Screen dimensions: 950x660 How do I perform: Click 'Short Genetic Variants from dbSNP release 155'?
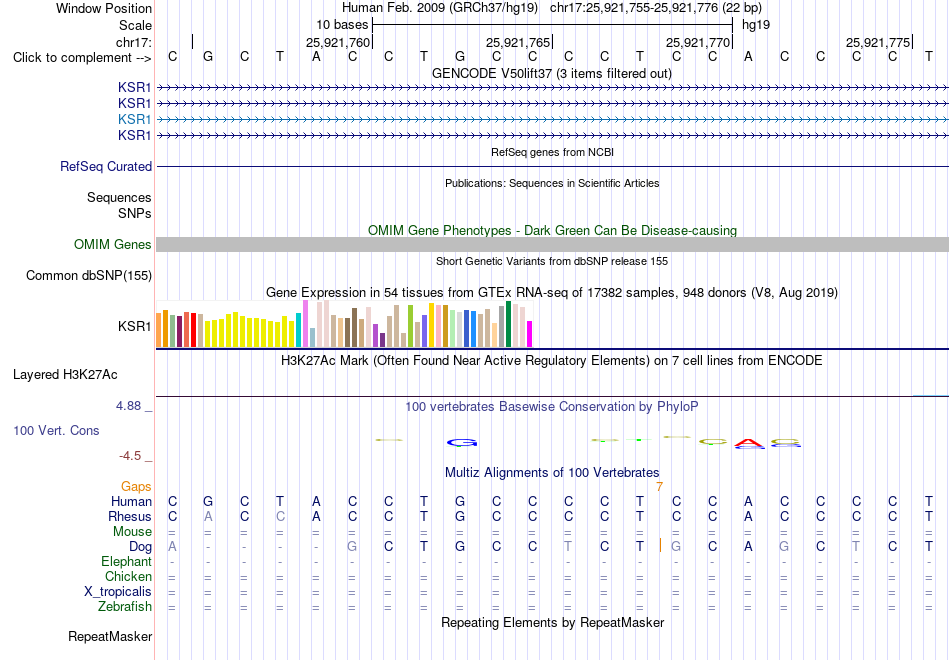[x=552, y=261]
